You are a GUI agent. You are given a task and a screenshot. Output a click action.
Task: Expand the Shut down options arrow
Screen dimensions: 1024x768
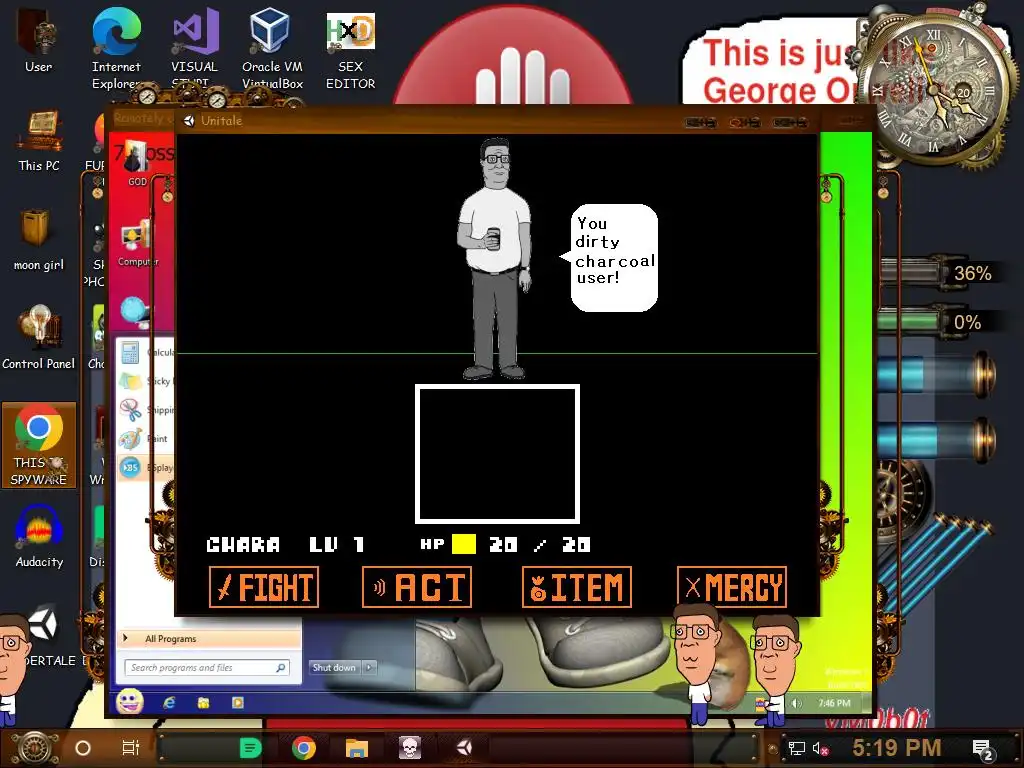tap(370, 667)
